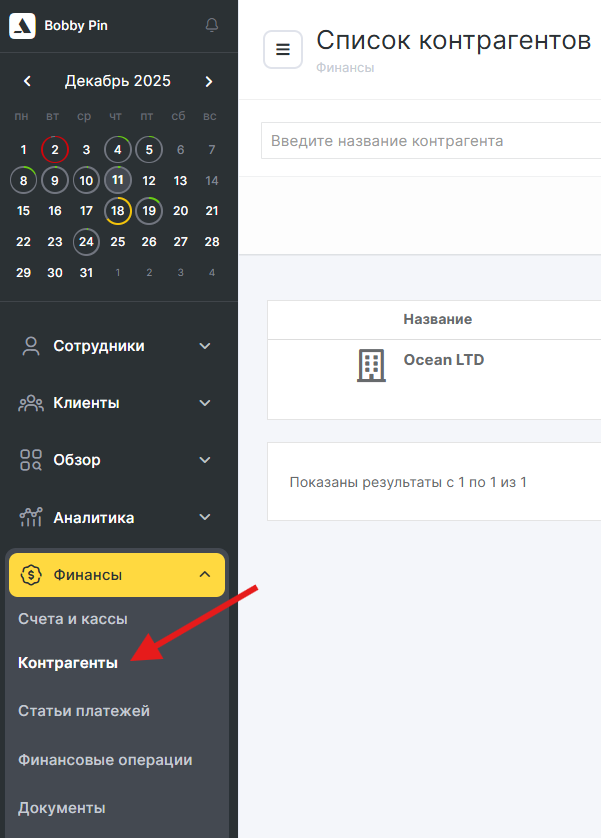
Task: Open Финансовые операции submenu item
Action: [105, 760]
